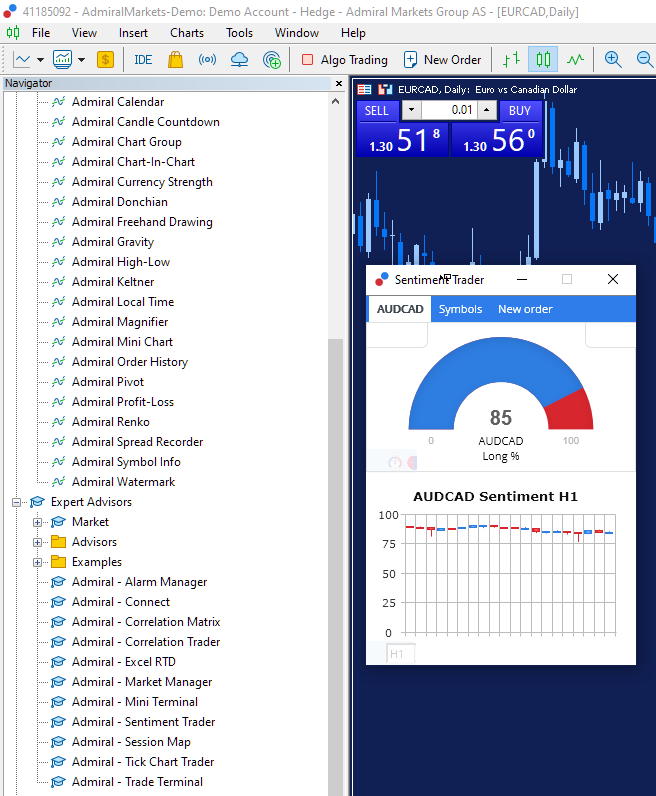The image size is (656, 796).
Task: Select Admiral Spread Recorder indicator
Action: (x=137, y=442)
